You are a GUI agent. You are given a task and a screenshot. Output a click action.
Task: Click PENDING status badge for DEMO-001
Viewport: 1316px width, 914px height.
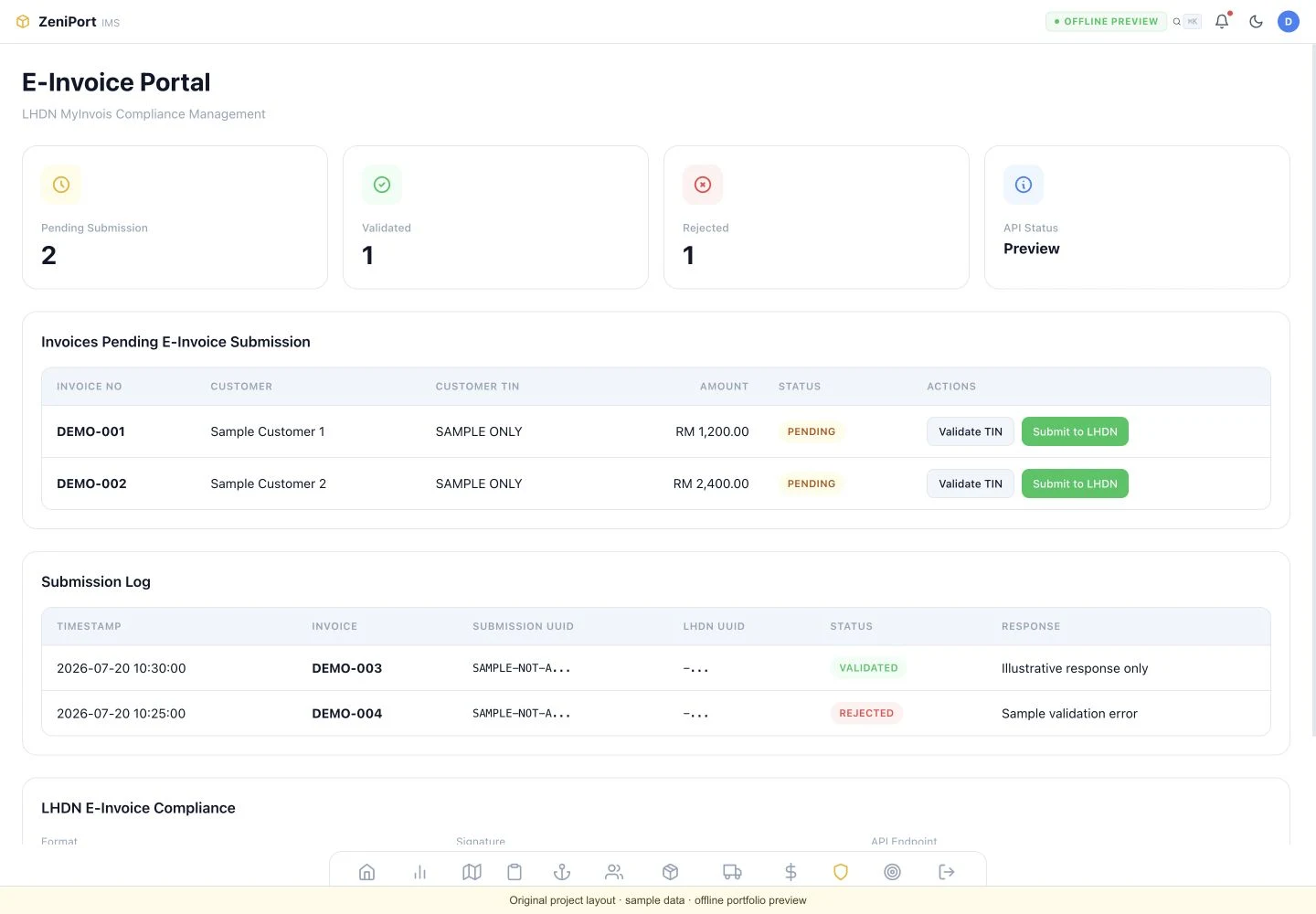812,431
